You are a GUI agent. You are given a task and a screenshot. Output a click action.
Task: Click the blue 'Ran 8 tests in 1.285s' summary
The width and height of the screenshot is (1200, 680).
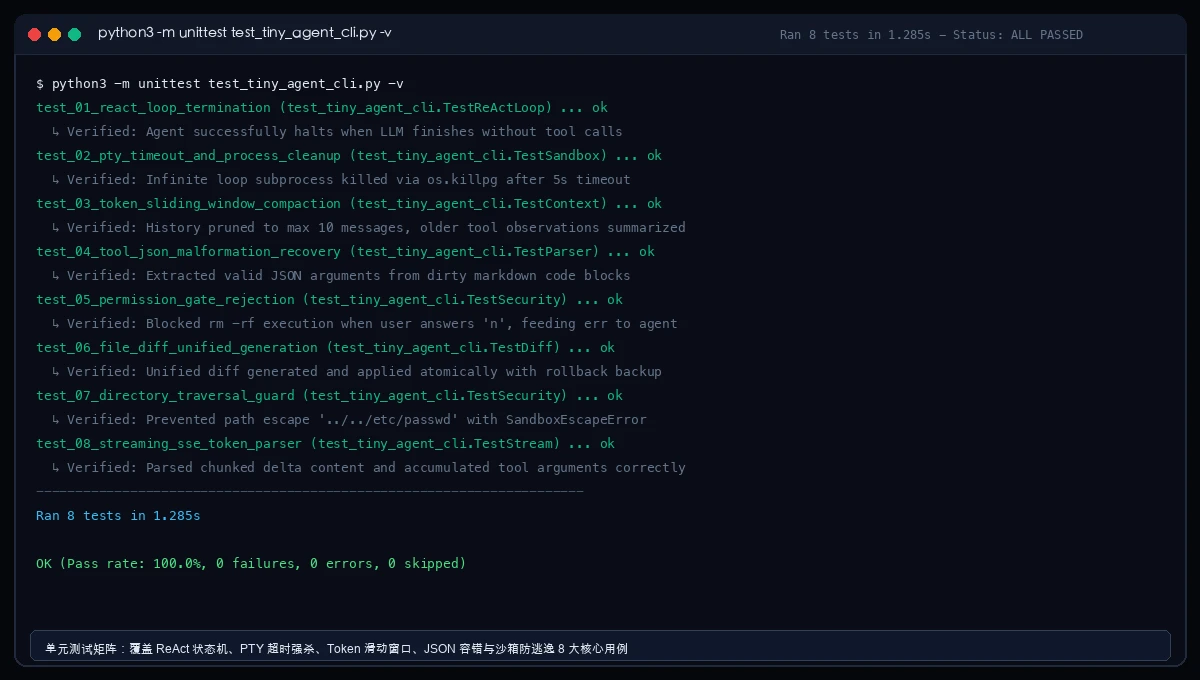click(118, 515)
